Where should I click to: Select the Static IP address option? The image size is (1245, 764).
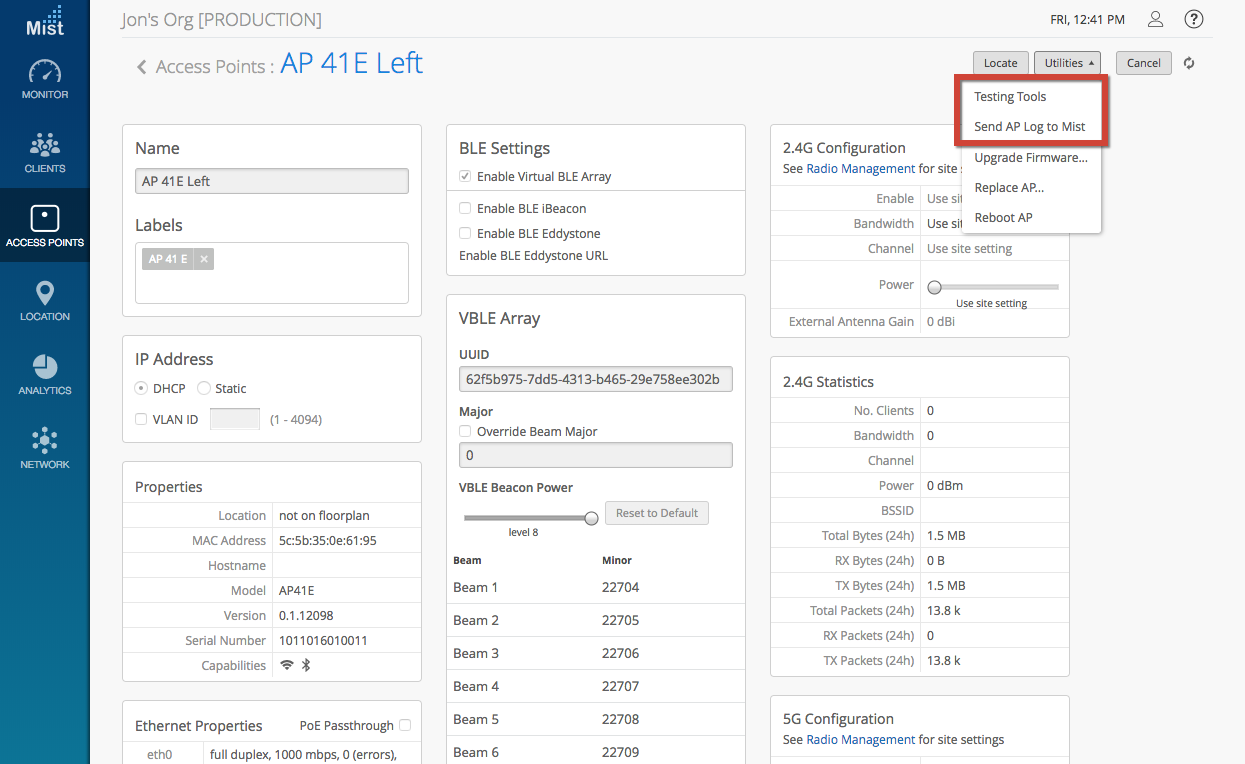204,389
